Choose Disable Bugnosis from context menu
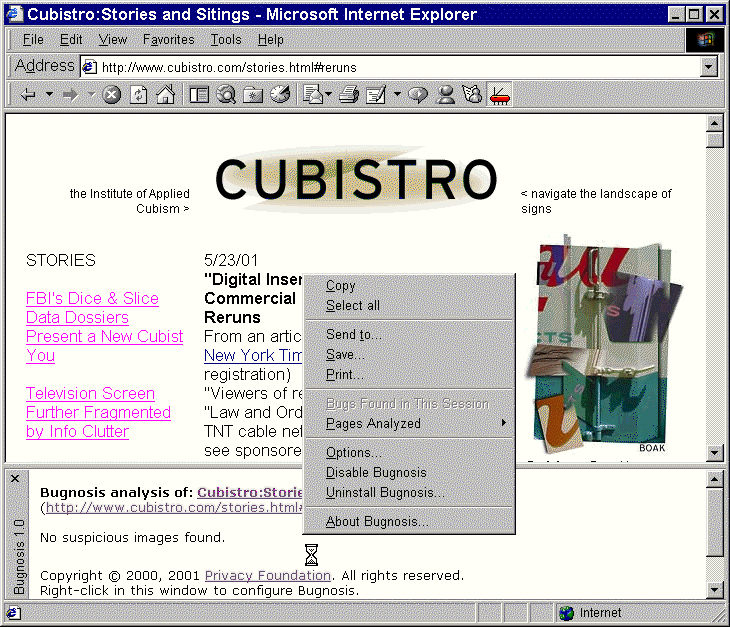This screenshot has width=730, height=627. [x=376, y=472]
